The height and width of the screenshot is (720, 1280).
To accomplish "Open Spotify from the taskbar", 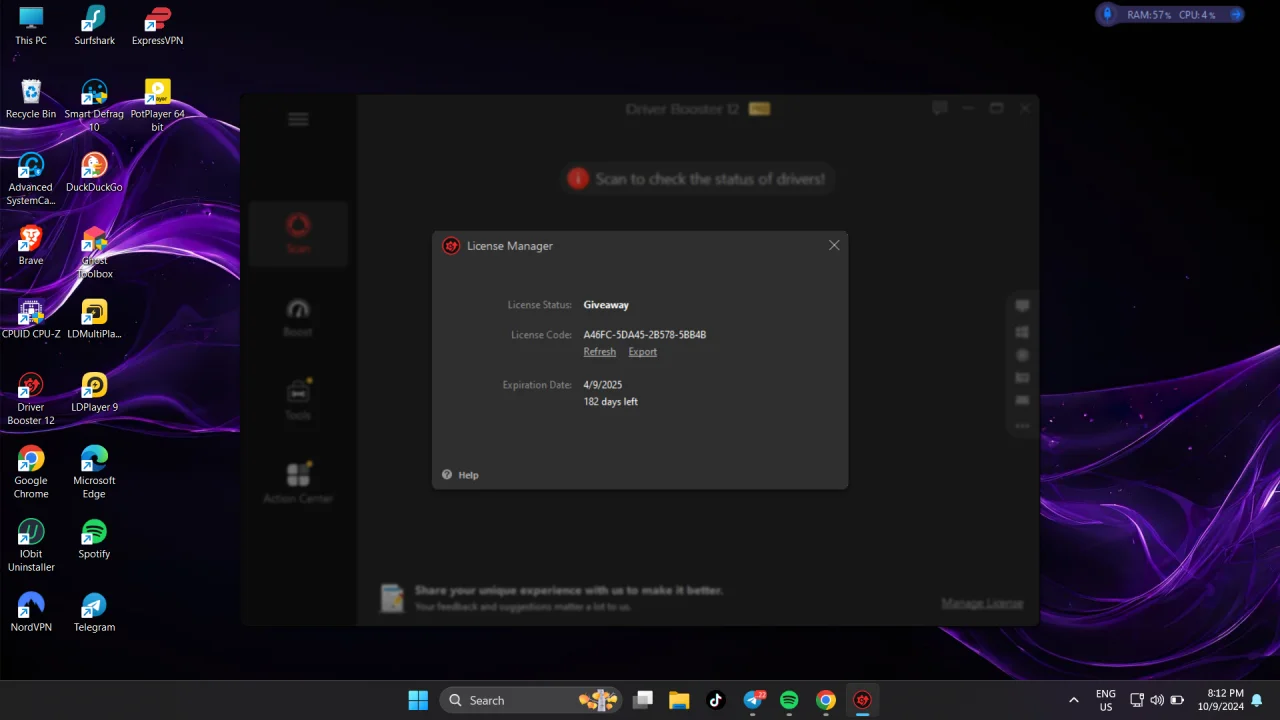I will click(x=789, y=700).
